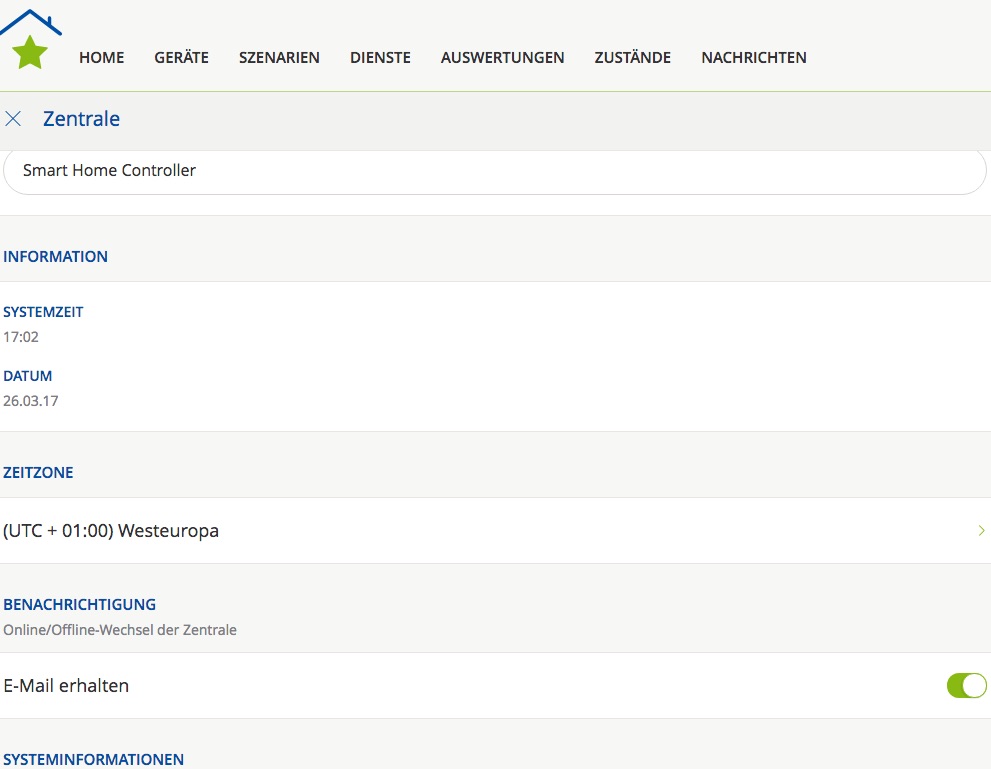Viewport: 991px width, 769px height.
Task: Select the system time value 17:02
Action: pyautogui.click(x=21, y=337)
